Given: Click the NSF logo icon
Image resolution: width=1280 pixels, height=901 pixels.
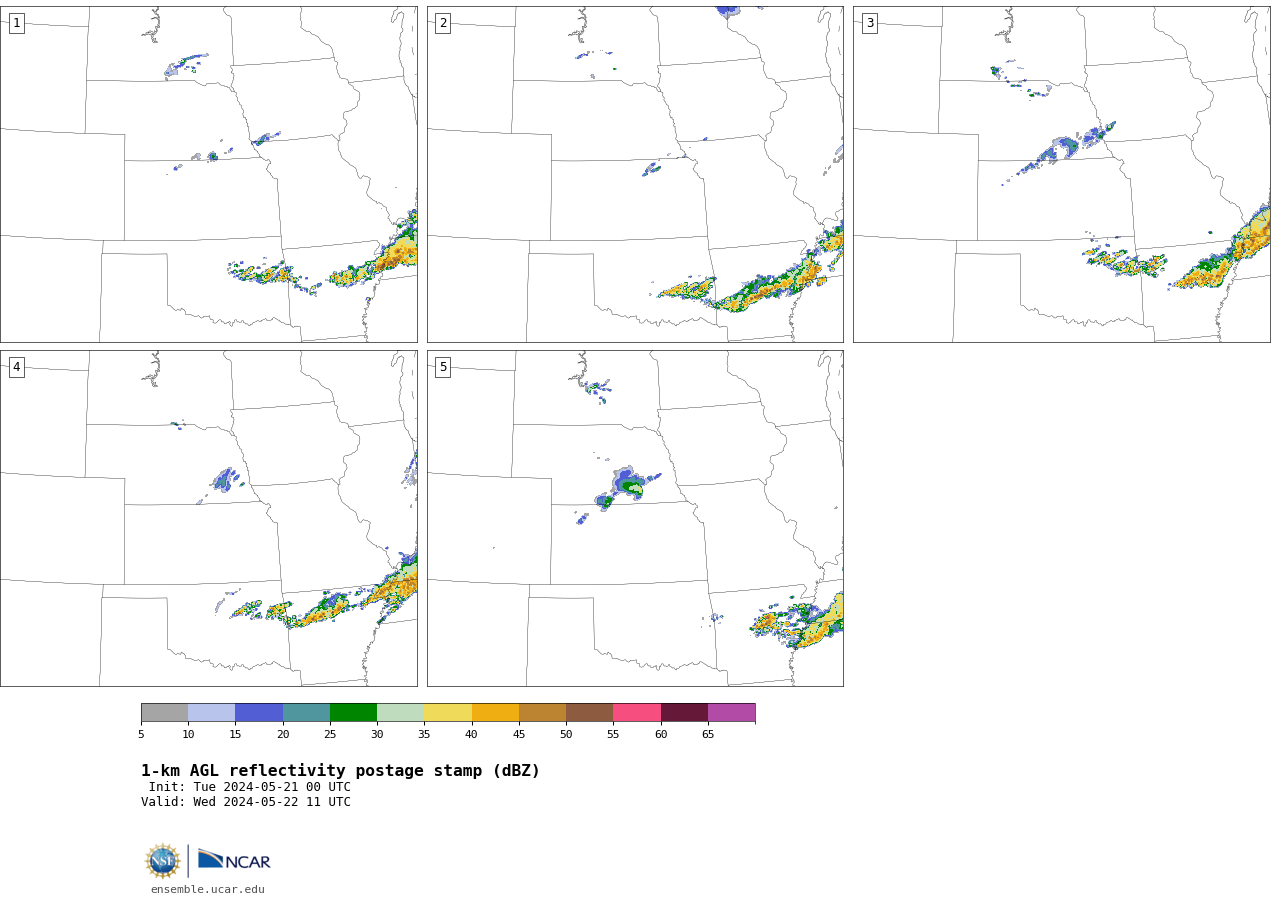Looking at the screenshot, I should click(163, 861).
